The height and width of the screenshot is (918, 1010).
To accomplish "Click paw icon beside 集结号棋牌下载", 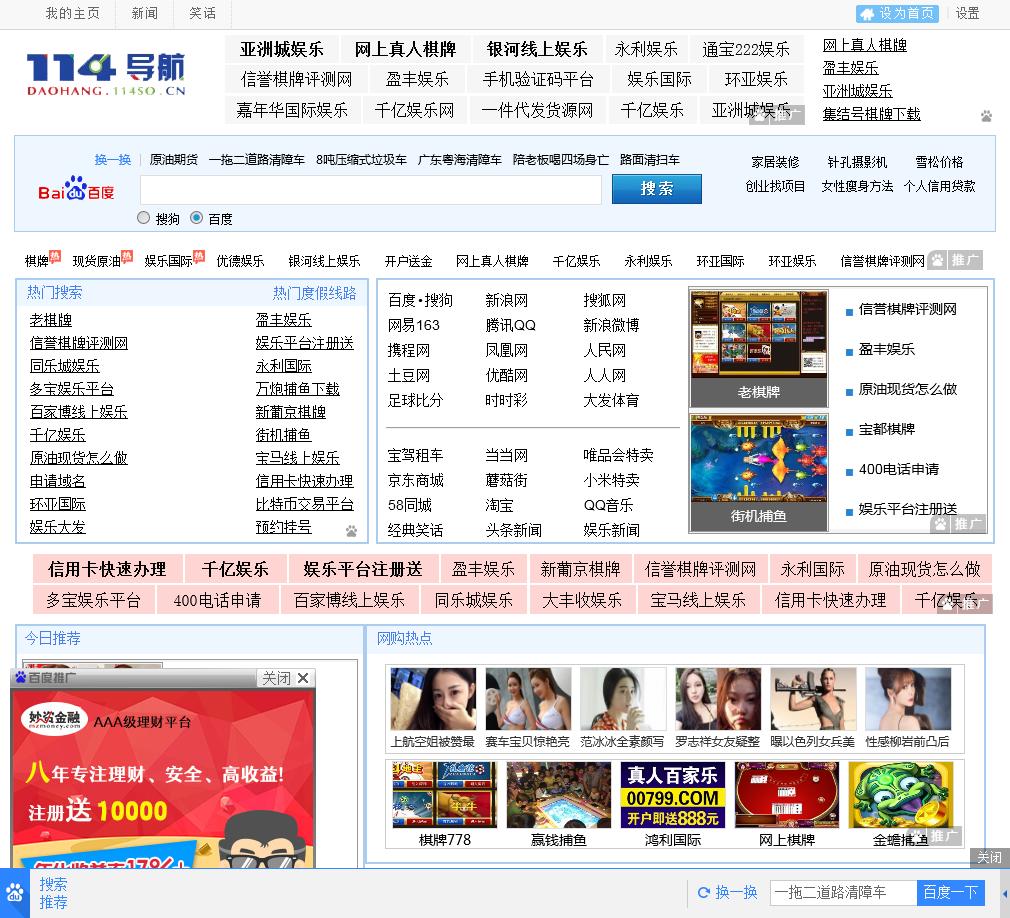I will point(986,116).
